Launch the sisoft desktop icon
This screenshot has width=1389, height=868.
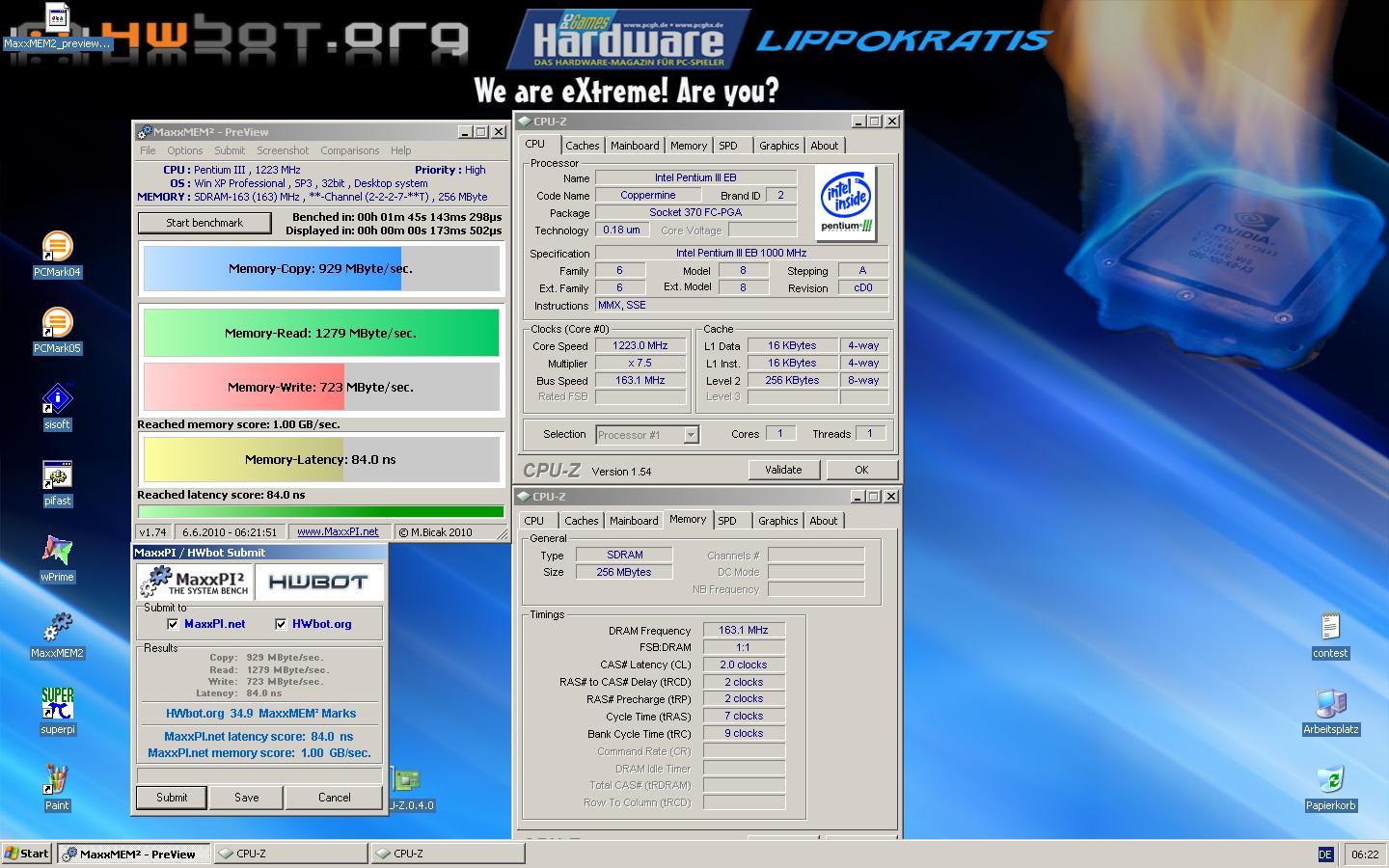pos(57,407)
